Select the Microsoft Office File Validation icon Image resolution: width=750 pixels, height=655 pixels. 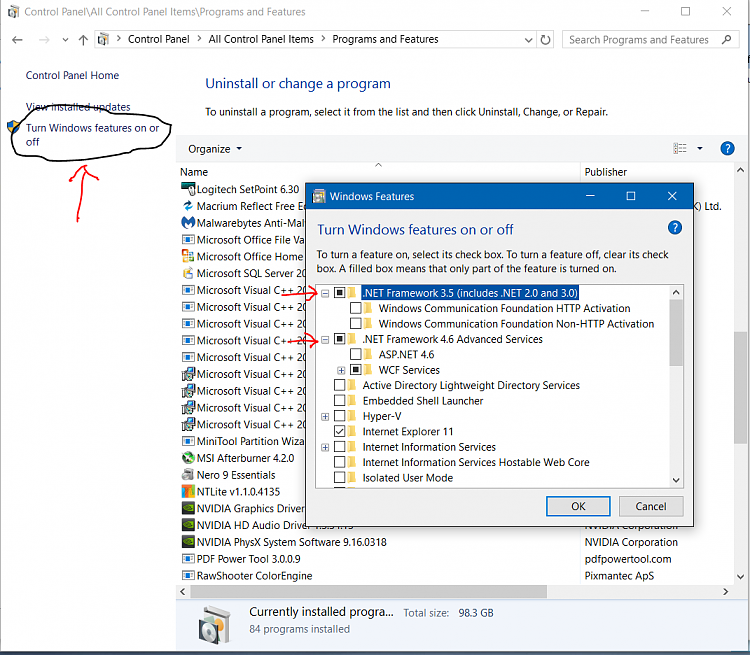tap(188, 239)
